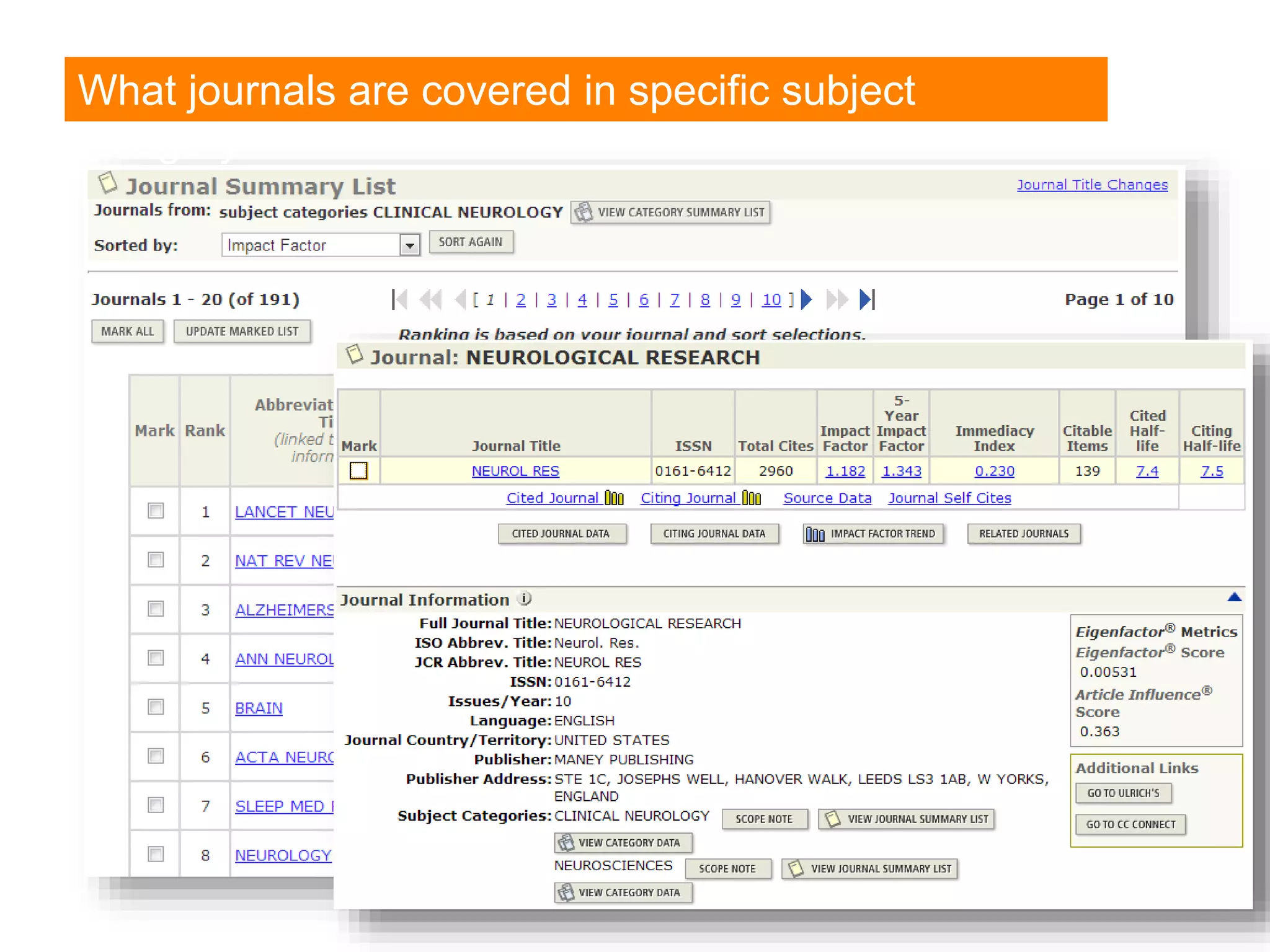1270x952 pixels.
Task: Click Scope Note for Neurosciences
Action: point(727,869)
